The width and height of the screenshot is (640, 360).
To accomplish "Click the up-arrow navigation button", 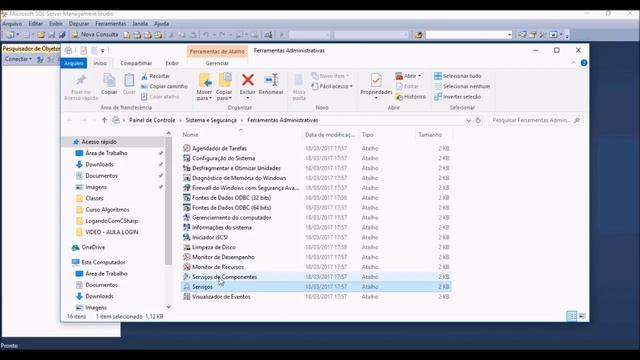I will point(104,120).
